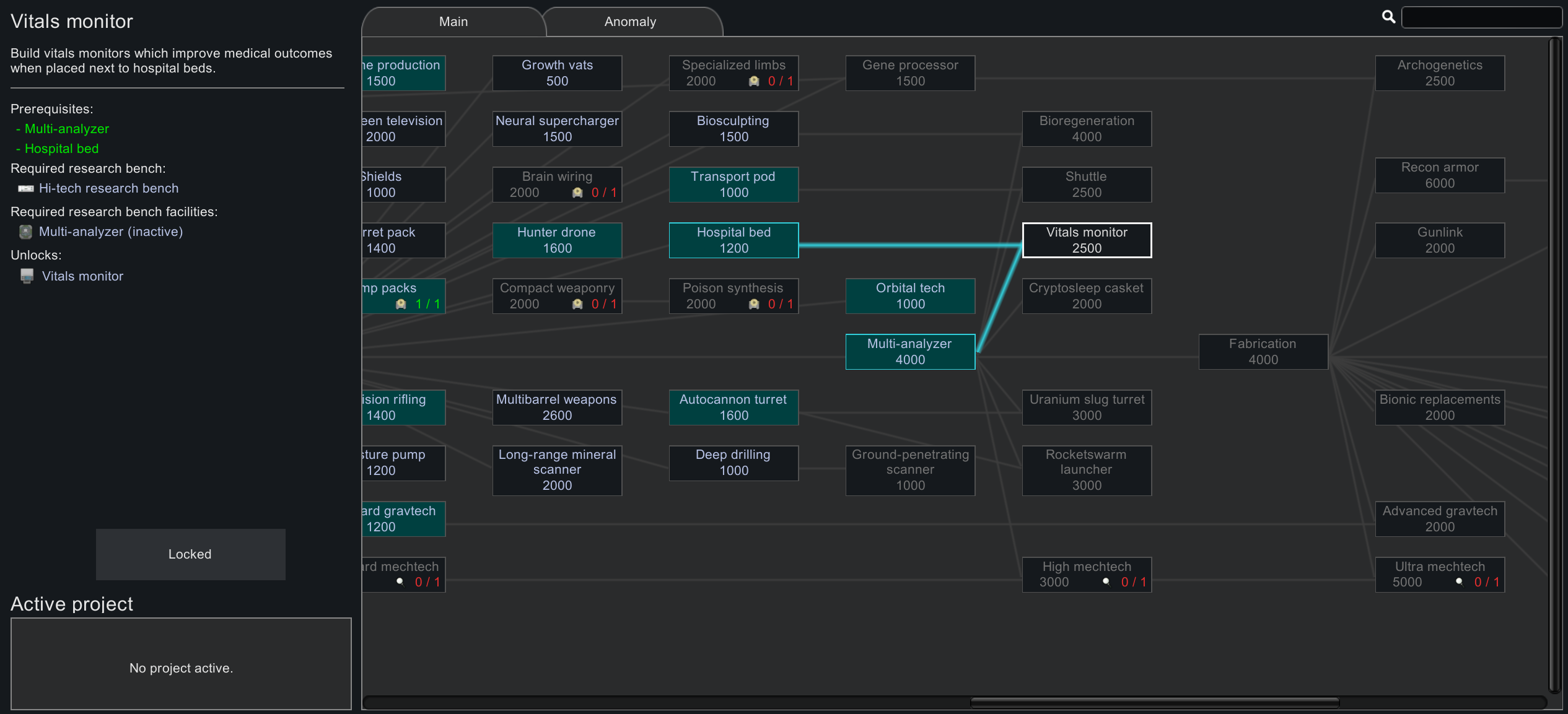
Task: Select the Transport pod node
Action: (734, 185)
